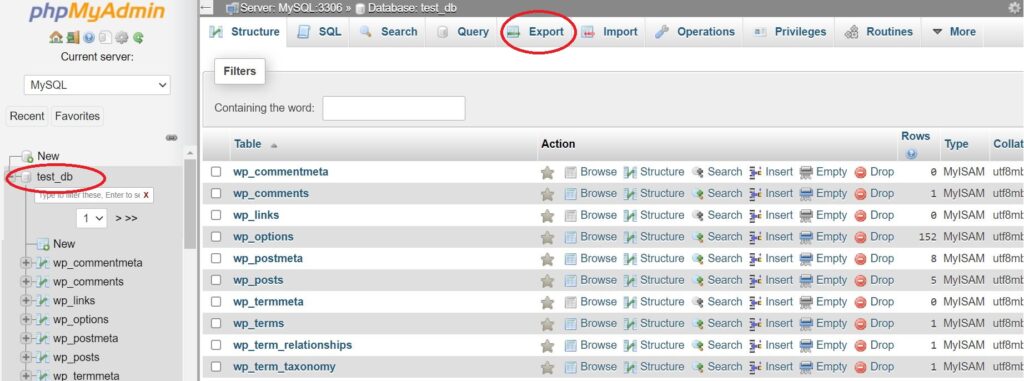Click the link icon above database tree
The image size is (1024, 381).
(x=172, y=138)
